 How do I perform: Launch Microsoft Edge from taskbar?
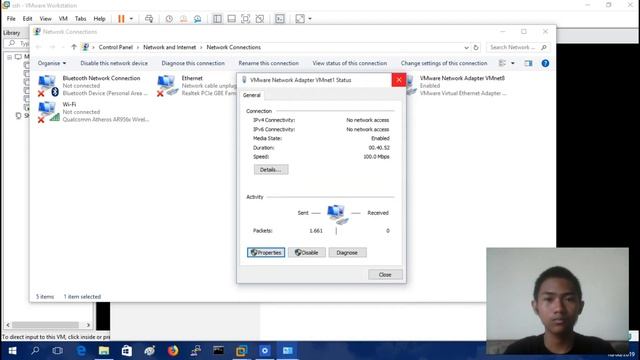tap(81, 351)
